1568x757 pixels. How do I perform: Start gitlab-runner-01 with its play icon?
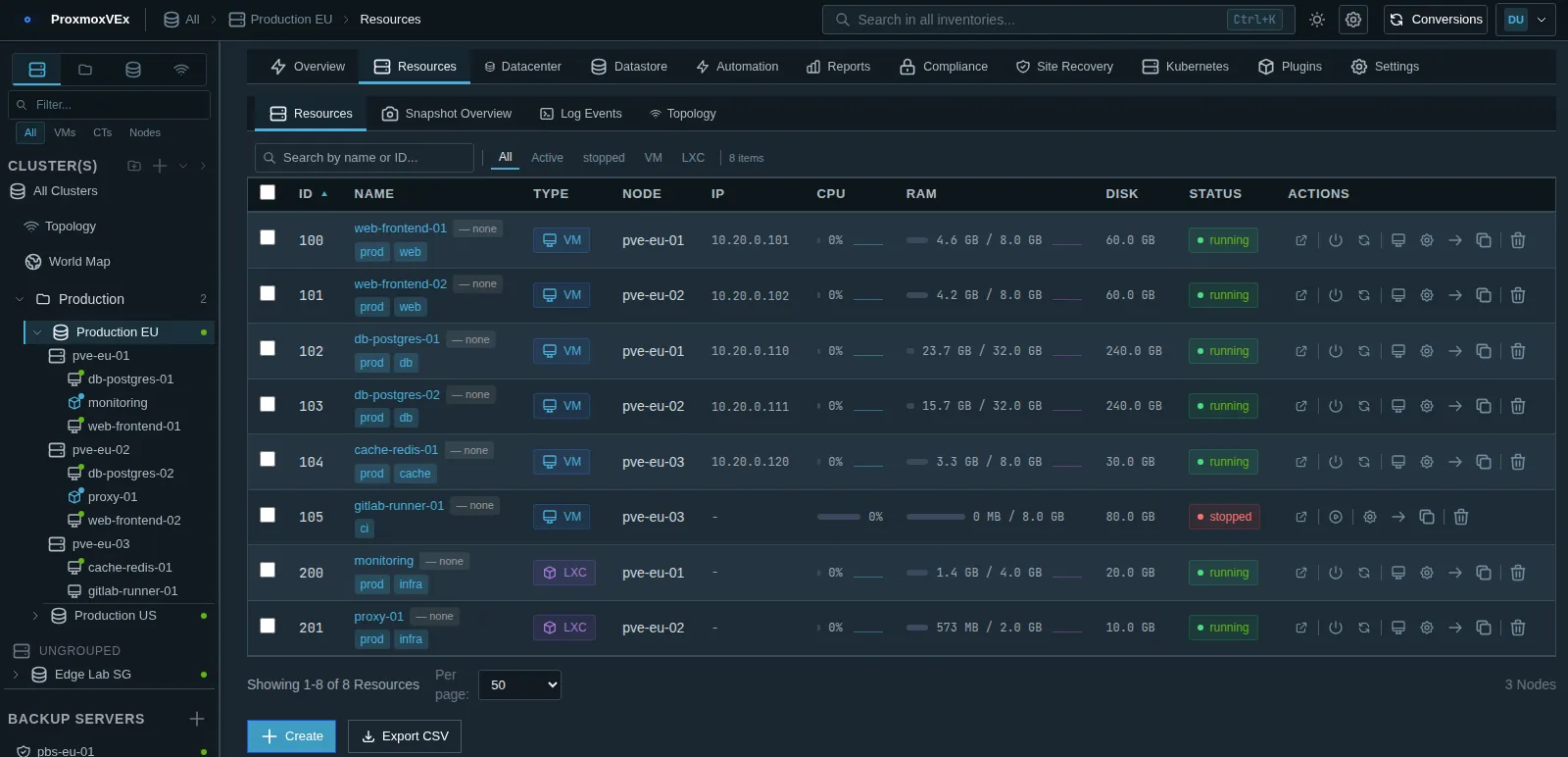tap(1336, 517)
